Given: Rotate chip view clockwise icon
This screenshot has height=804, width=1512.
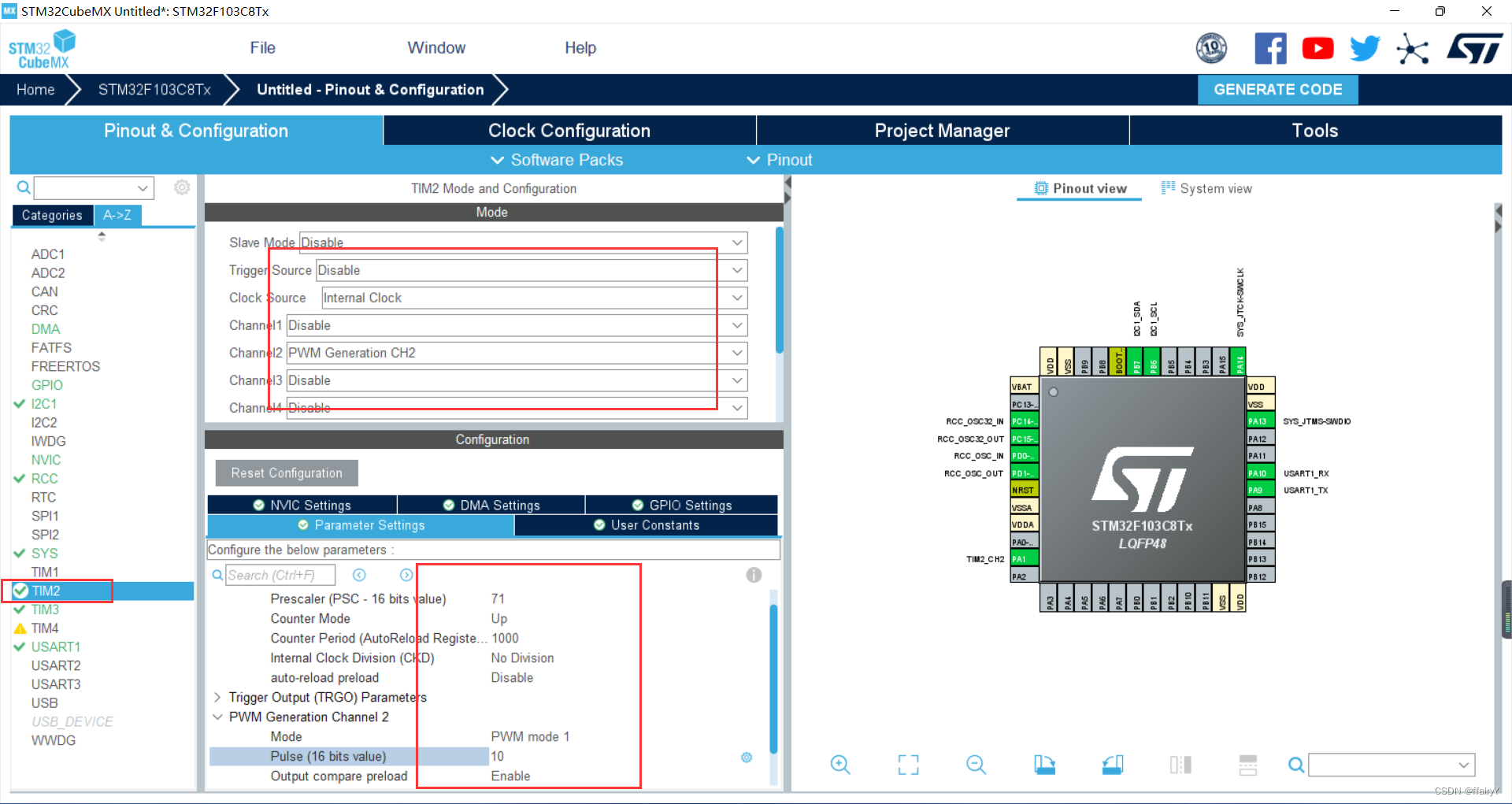Looking at the screenshot, I should (x=1044, y=765).
